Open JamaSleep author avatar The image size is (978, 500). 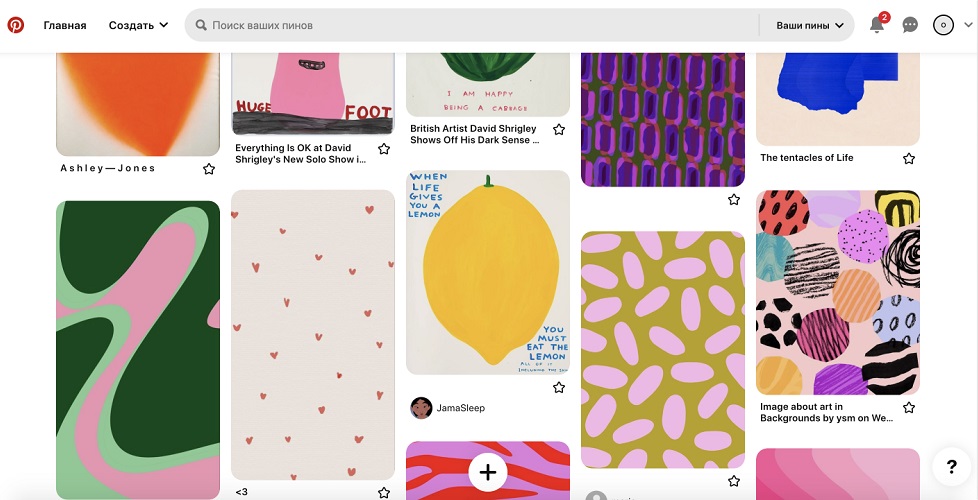pyautogui.click(x=421, y=408)
